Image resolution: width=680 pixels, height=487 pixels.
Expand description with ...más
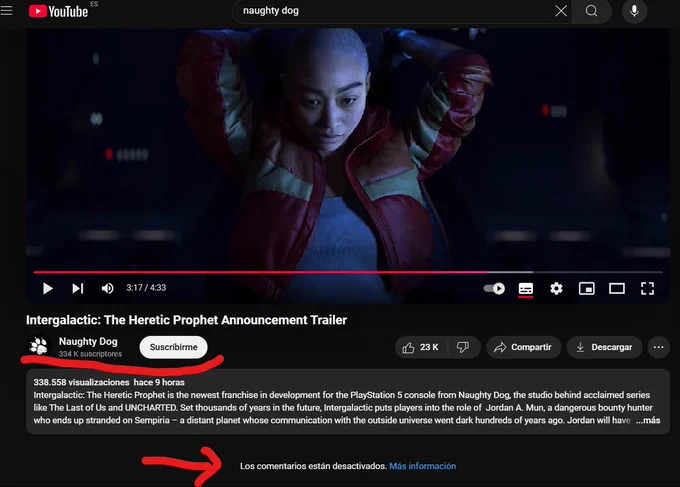[648, 420]
